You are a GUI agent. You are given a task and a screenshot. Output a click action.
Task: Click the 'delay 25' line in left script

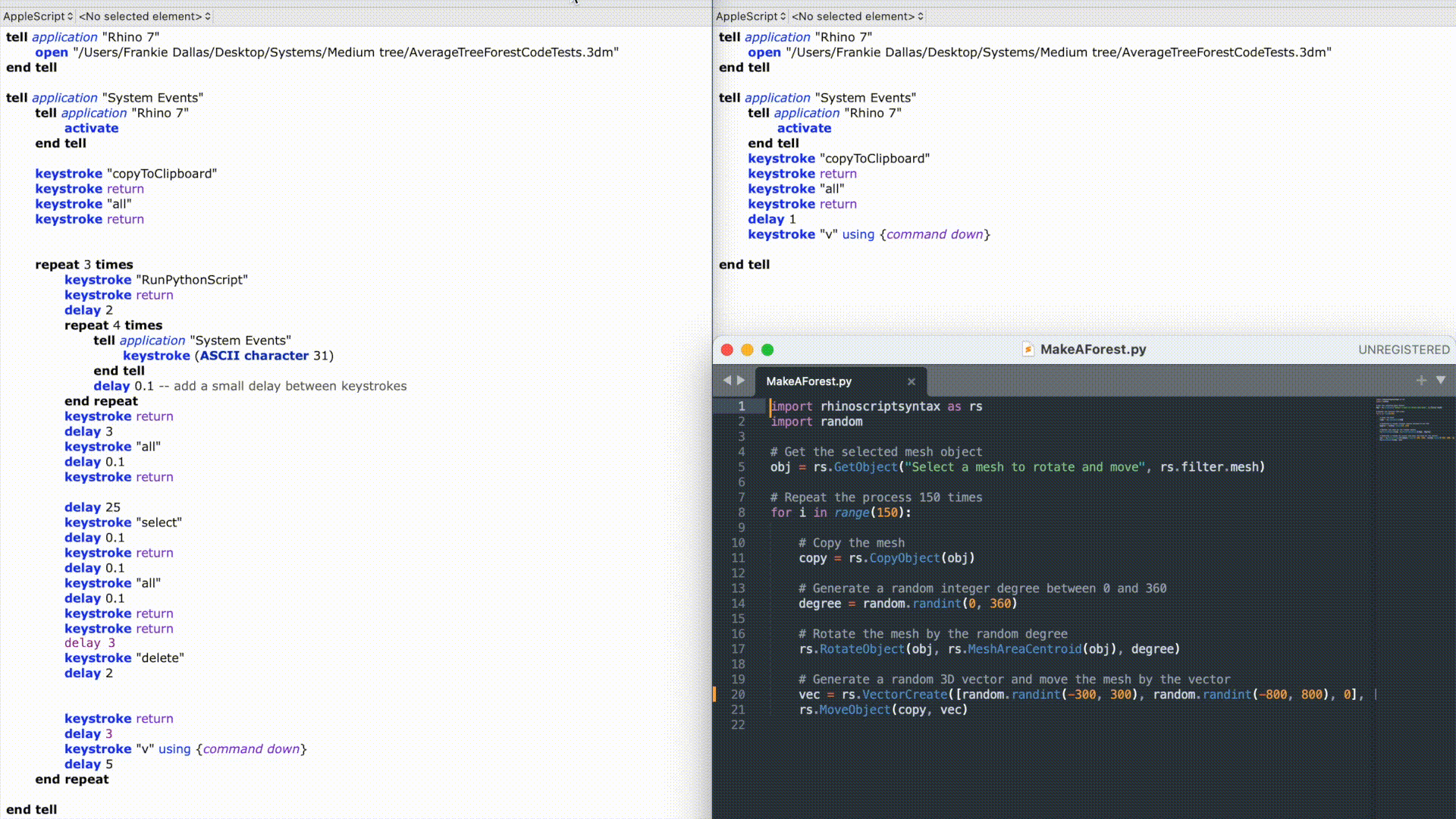pyautogui.click(x=93, y=507)
